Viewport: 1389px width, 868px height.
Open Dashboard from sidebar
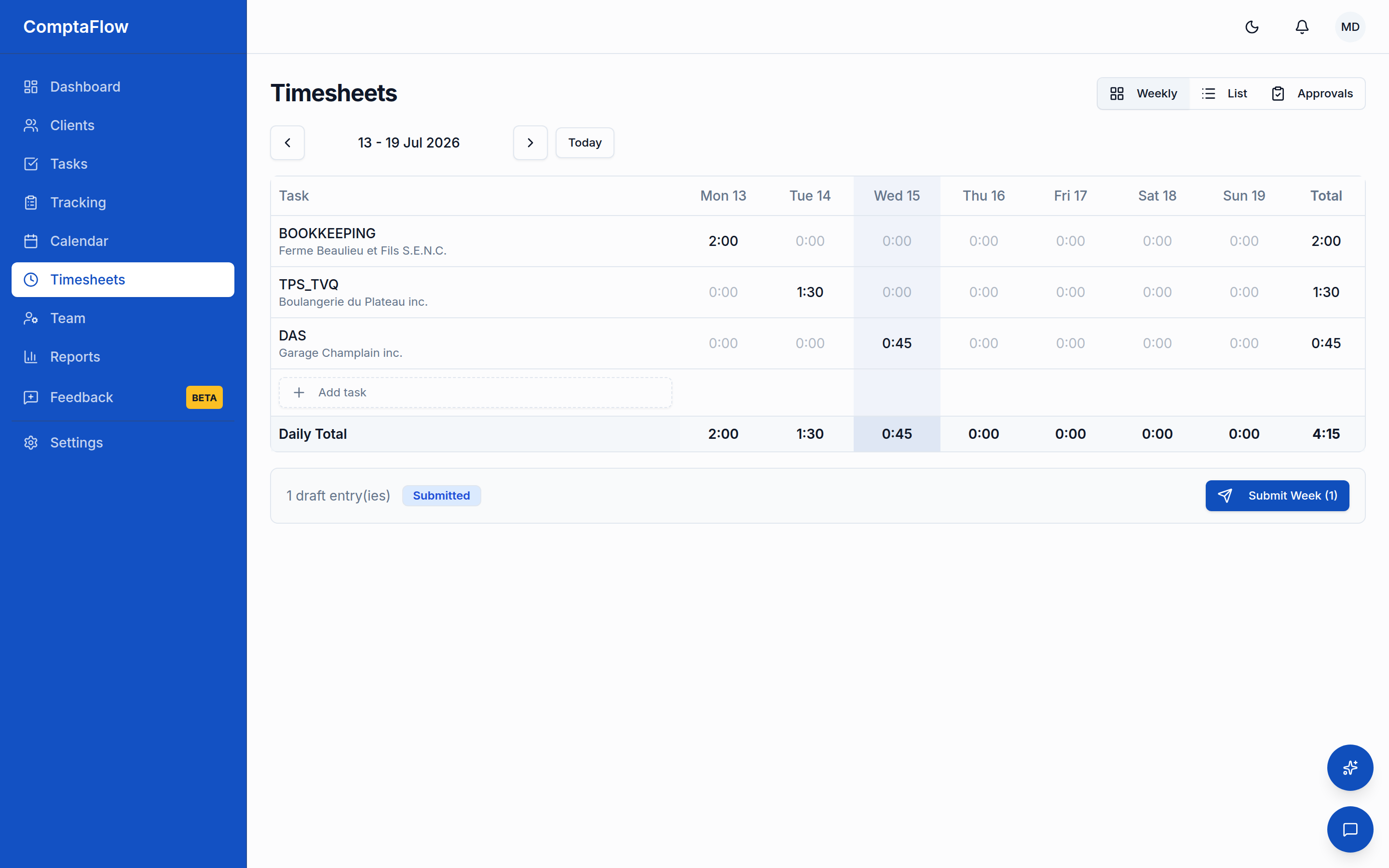(123, 87)
